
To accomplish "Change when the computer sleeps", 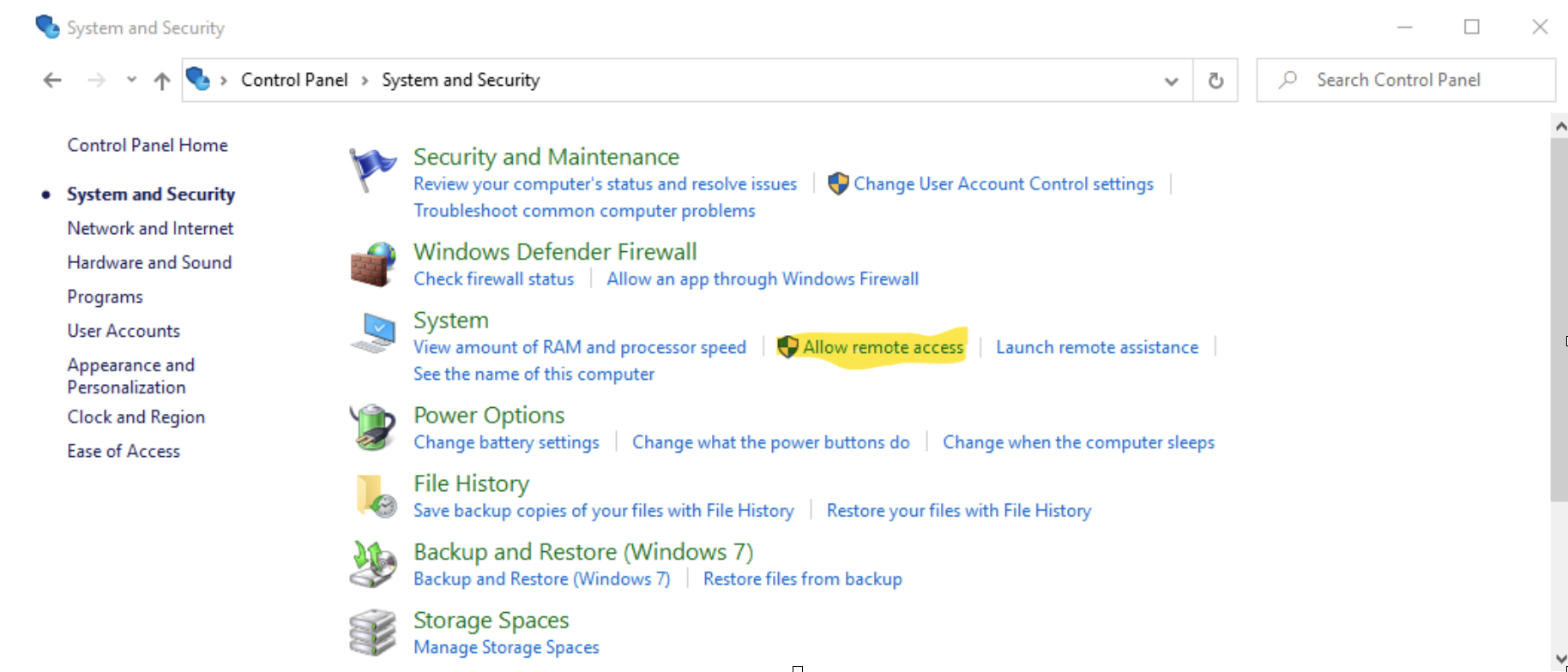I will coord(1078,442).
